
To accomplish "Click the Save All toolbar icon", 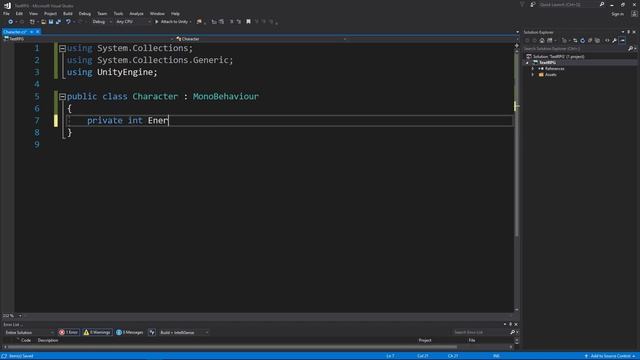I will [58, 22].
